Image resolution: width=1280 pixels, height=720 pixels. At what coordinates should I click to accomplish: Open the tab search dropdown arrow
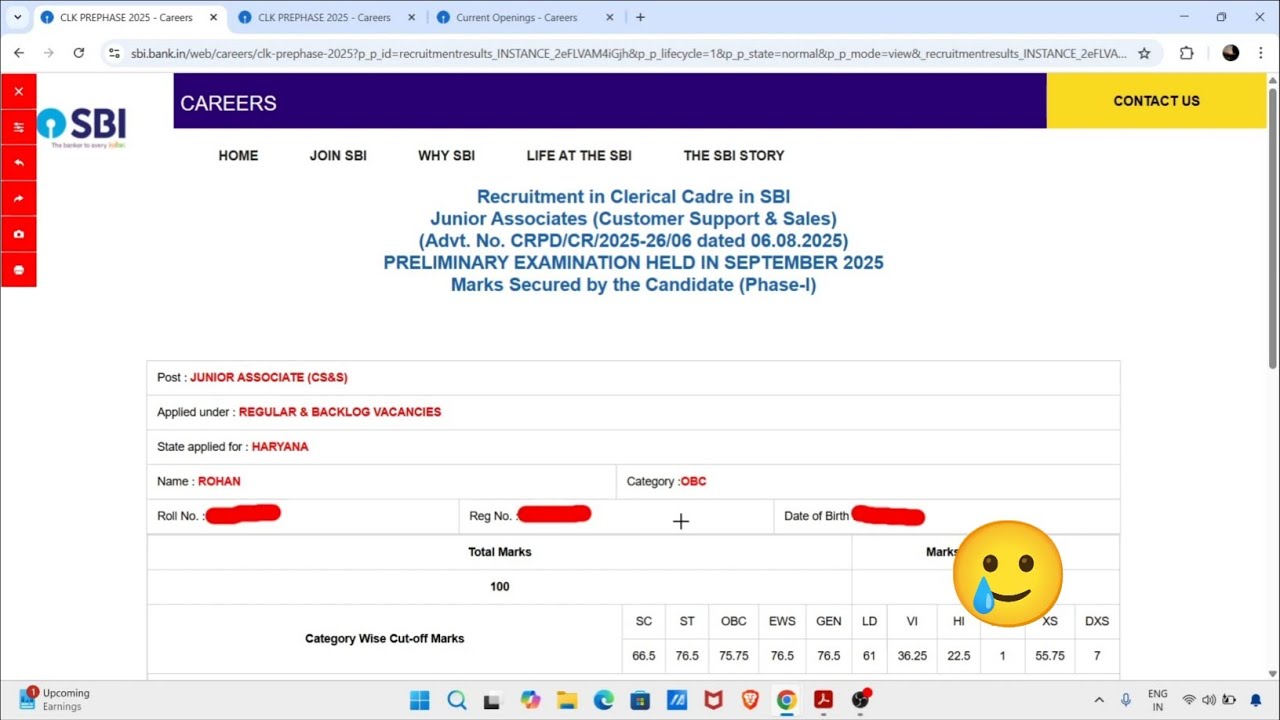[x=17, y=17]
